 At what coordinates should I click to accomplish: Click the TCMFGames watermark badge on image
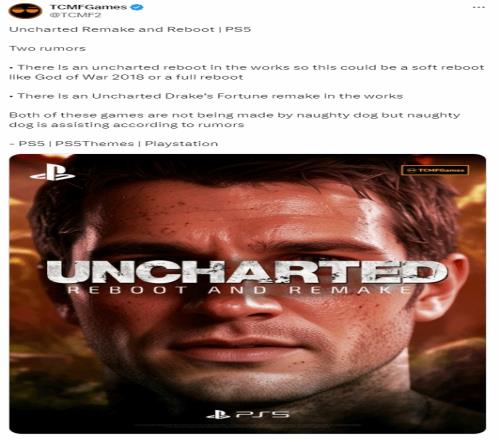pyautogui.click(x=435, y=170)
